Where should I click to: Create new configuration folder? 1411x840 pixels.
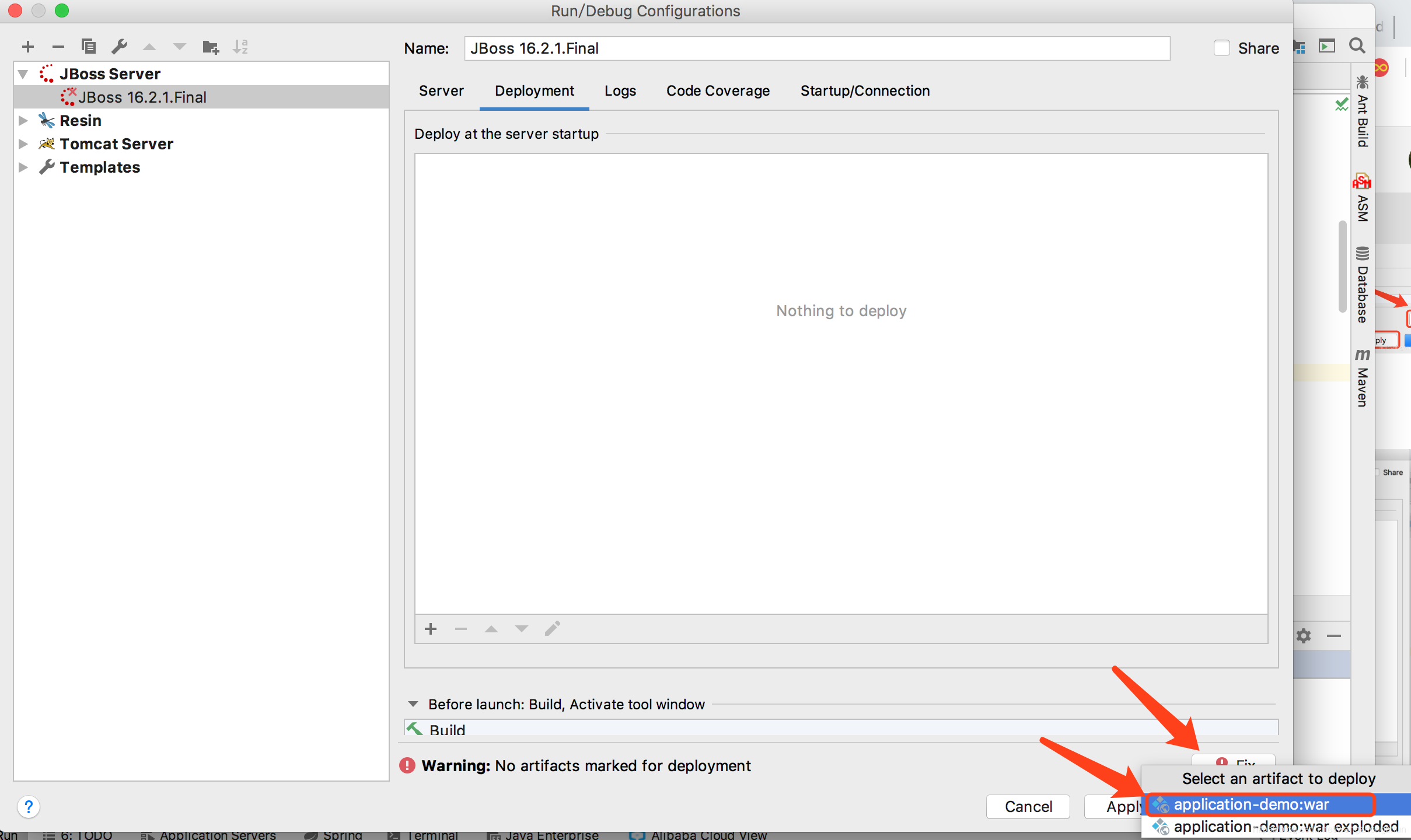[x=210, y=47]
